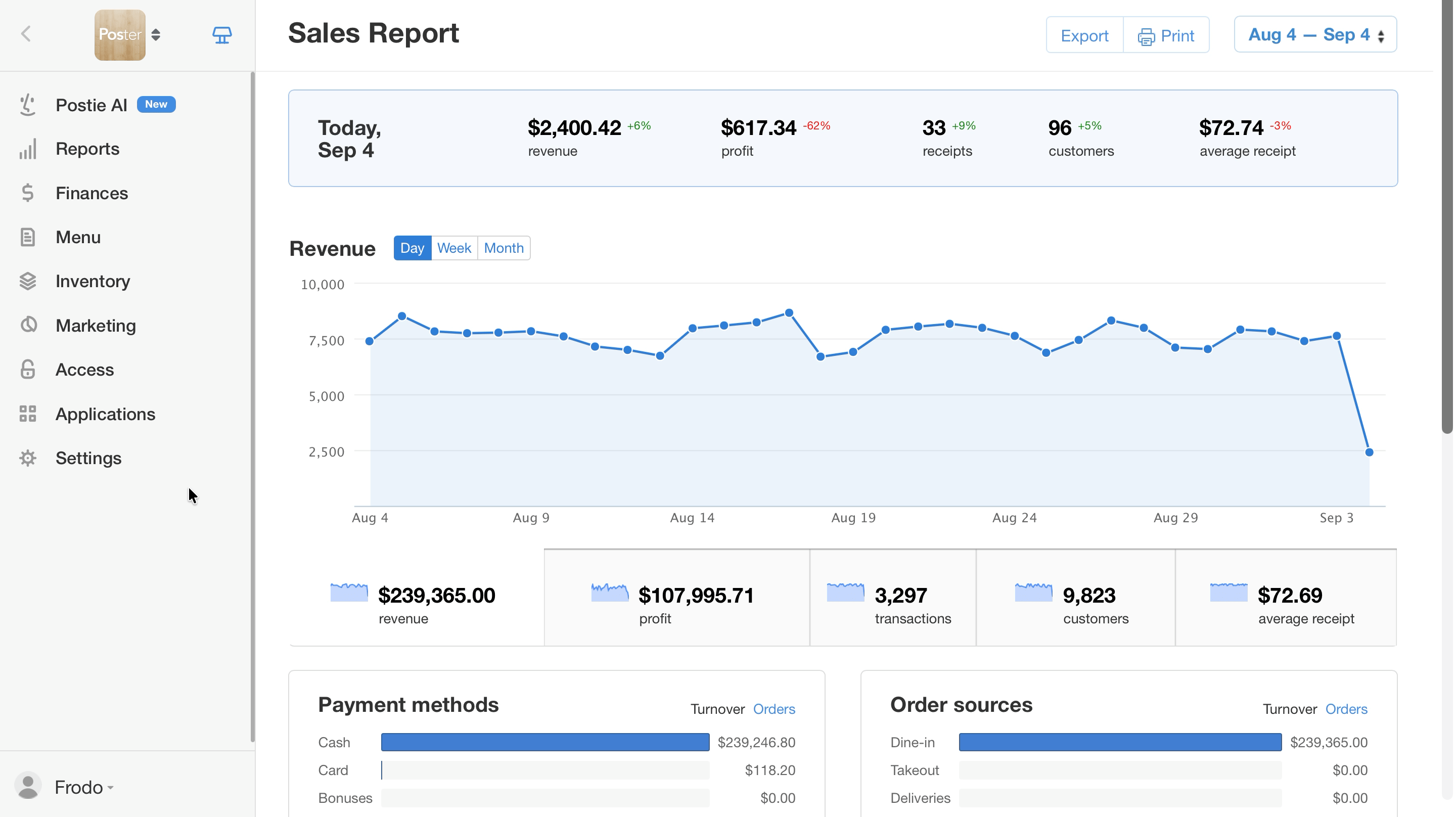This screenshot has width=1456, height=817.
Task: Select the $107,995.71 profit tab
Action: coord(676,598)
